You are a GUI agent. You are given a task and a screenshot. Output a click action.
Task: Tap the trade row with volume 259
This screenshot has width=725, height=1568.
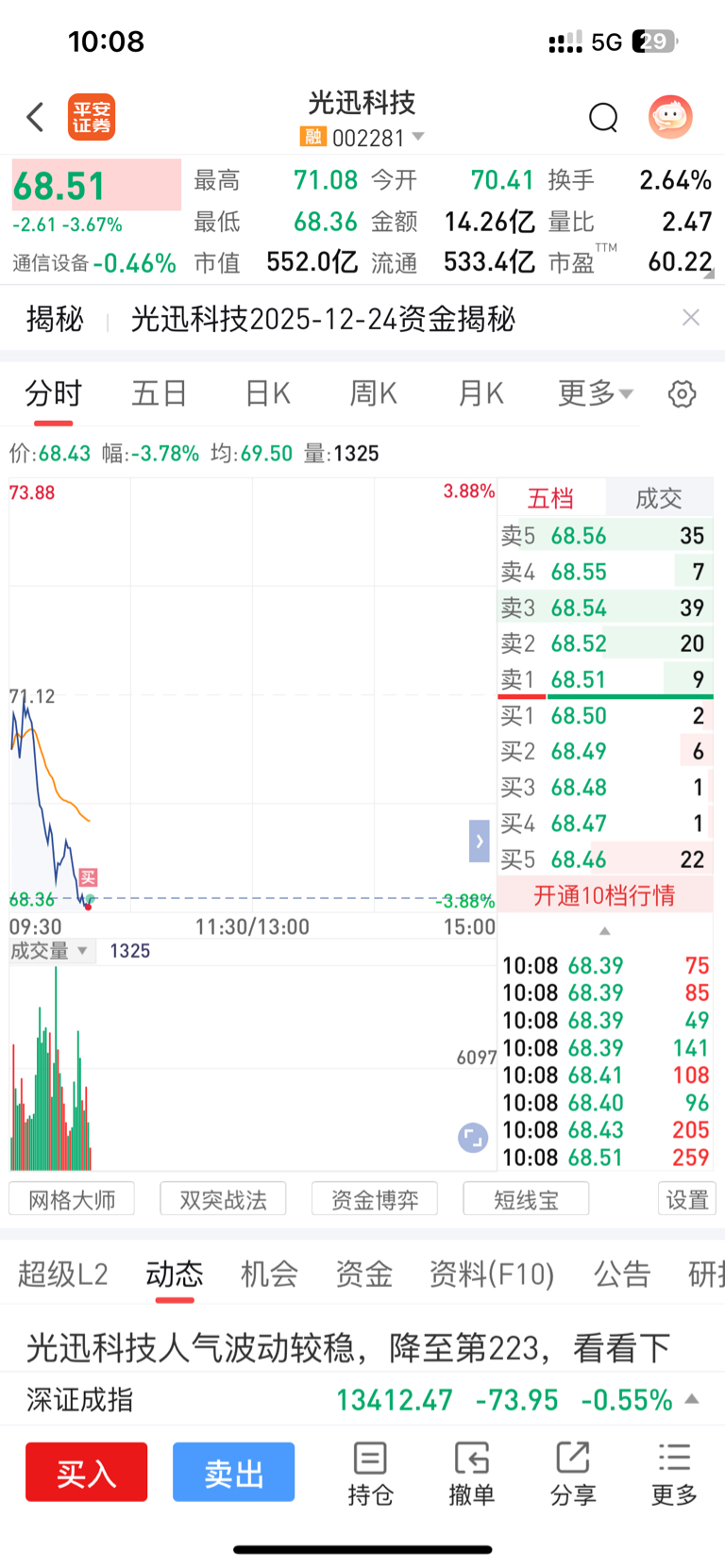click(x=605, y=1158)
